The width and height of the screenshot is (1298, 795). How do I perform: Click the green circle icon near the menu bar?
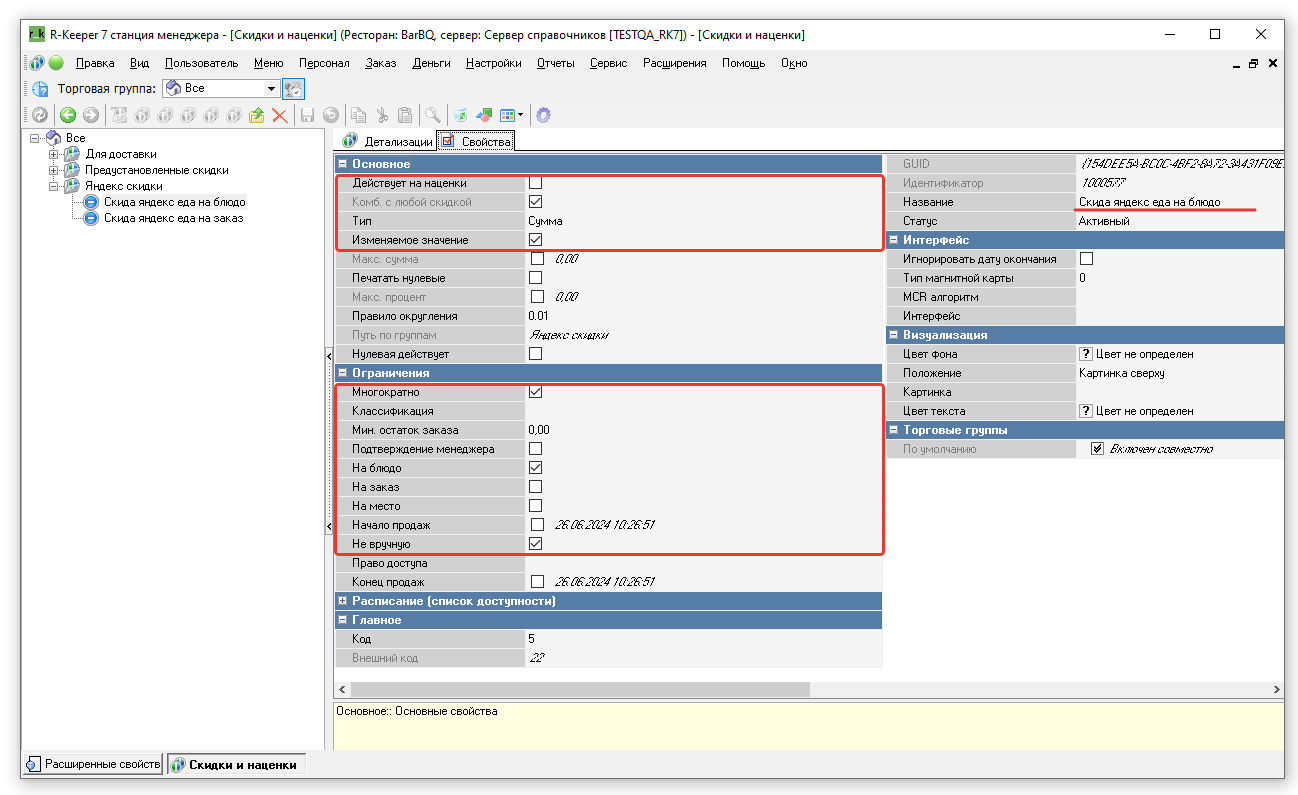56,63
